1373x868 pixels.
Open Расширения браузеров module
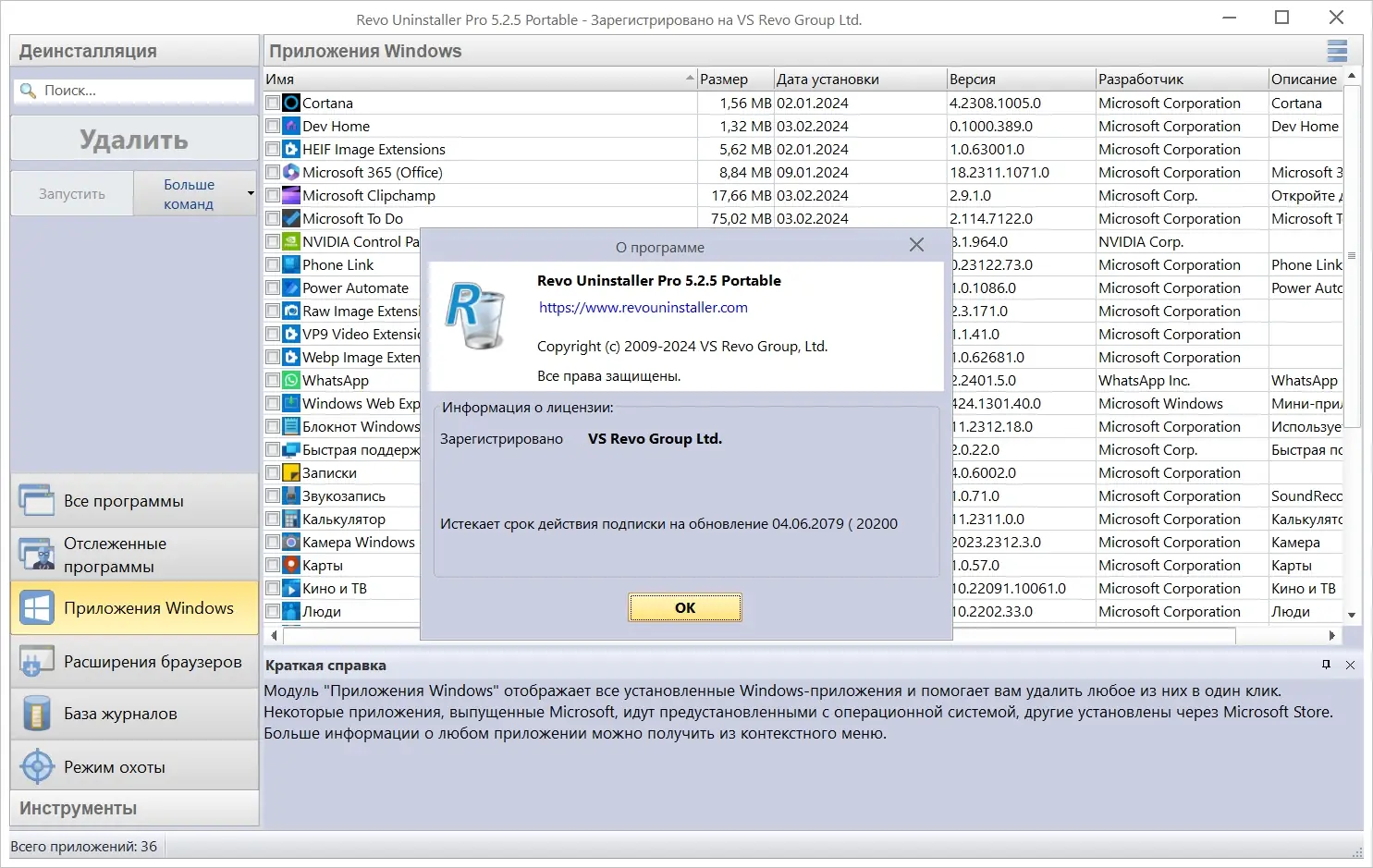pos(134,662)
